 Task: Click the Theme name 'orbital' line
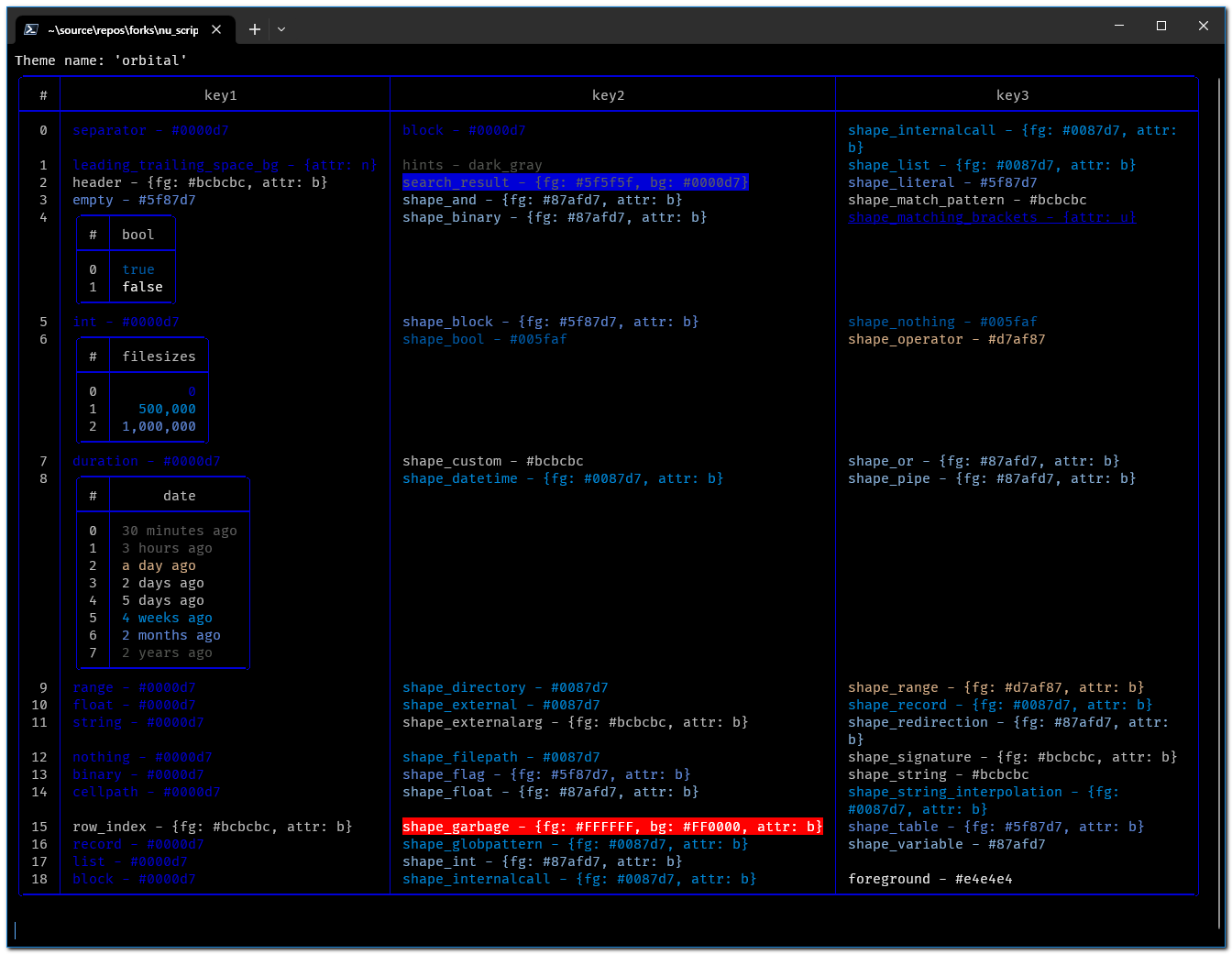[101, 60]
